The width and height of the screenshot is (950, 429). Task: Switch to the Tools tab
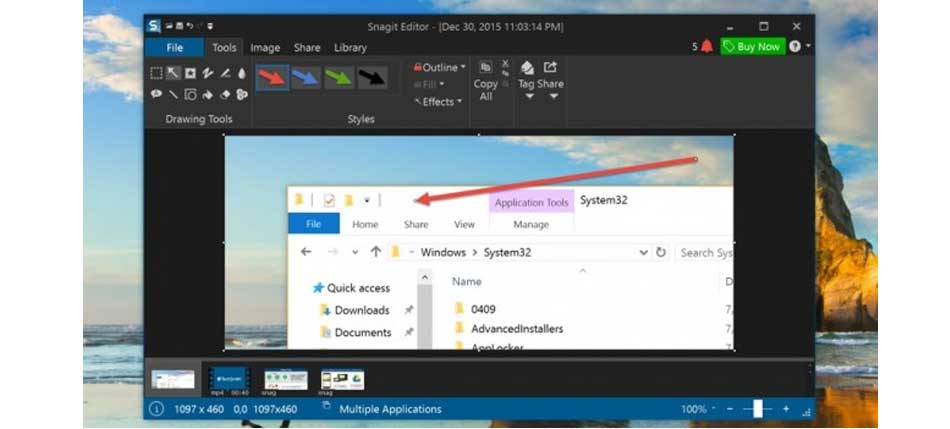click(x=224, y=47)
